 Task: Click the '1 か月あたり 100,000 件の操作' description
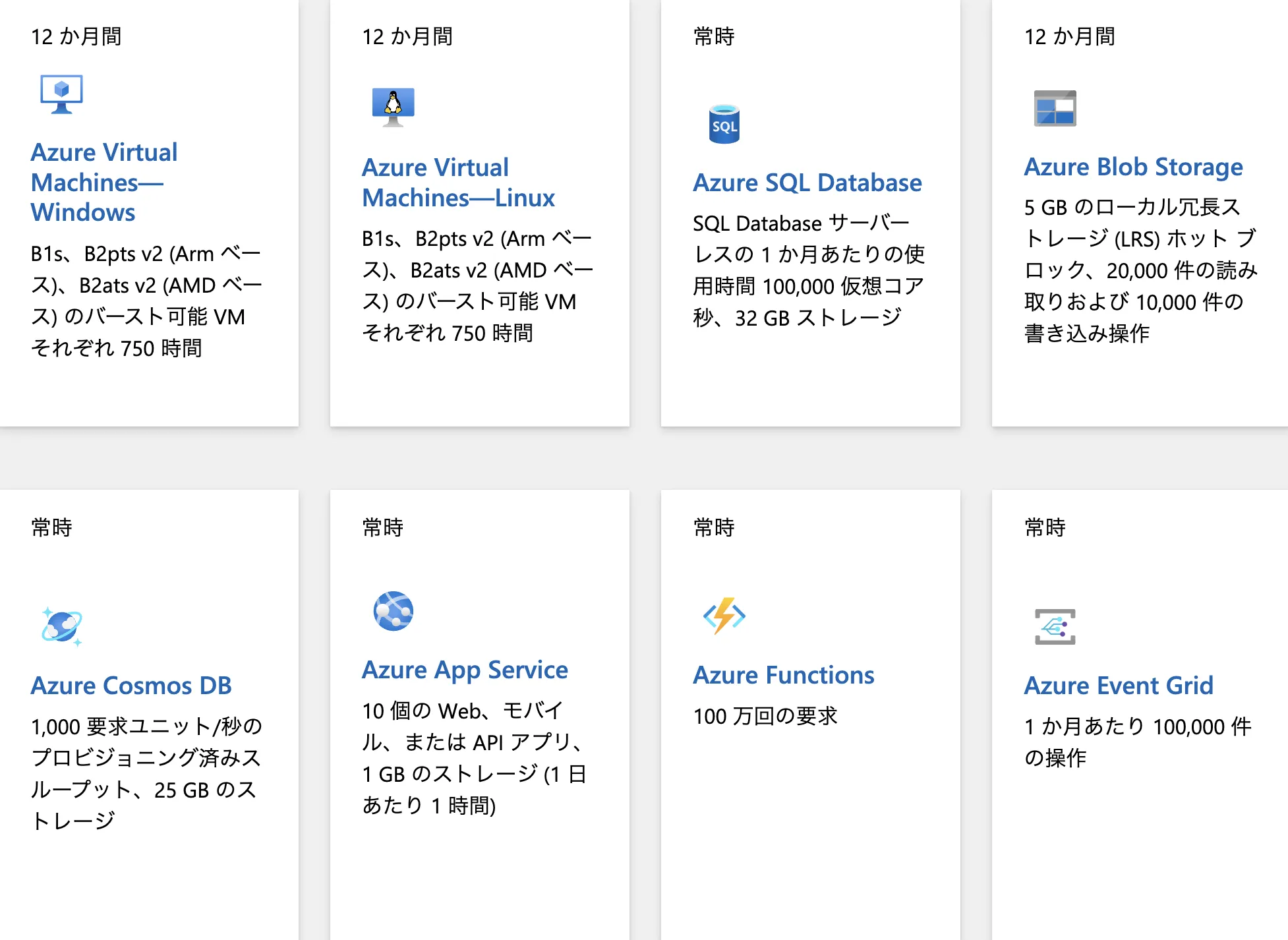point(1138,742)
